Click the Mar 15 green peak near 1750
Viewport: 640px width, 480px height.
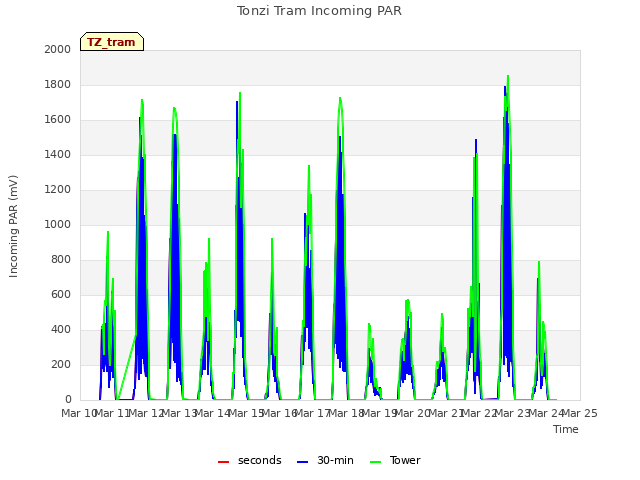point(240,93)
